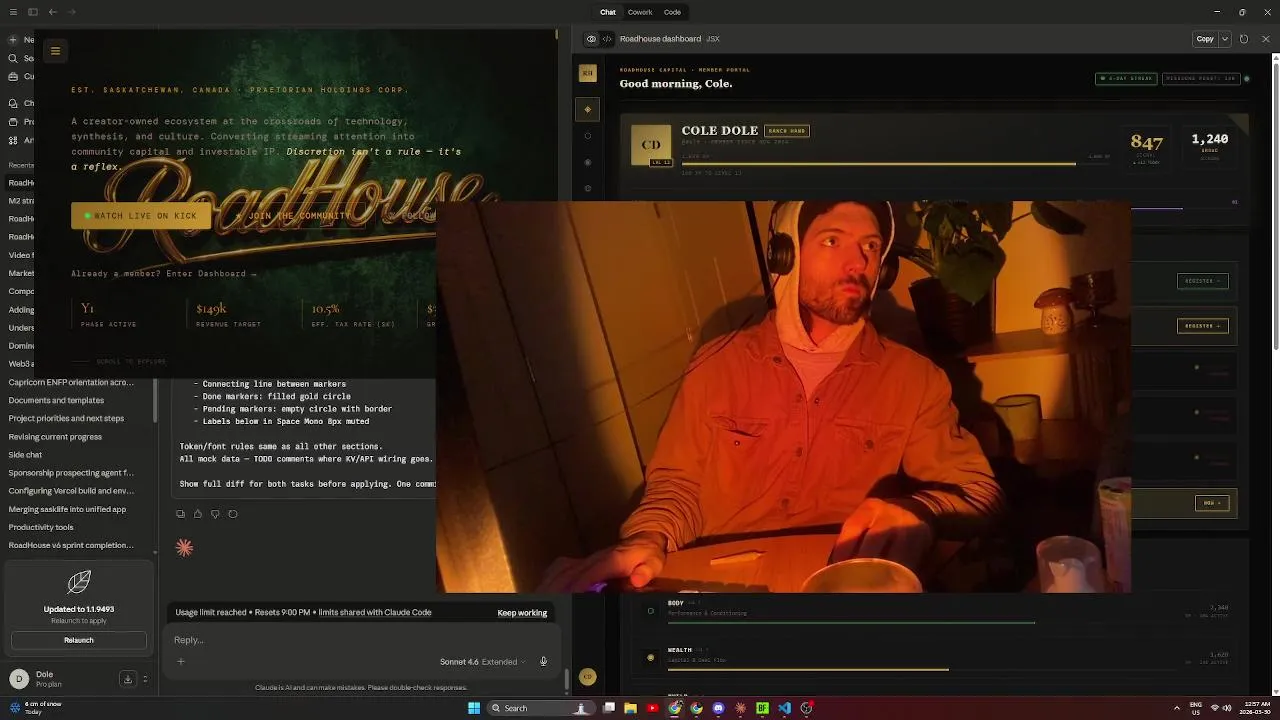Screen dimensions: 1280x720
Task: Open volume control in system tray
Action: 1228,708
